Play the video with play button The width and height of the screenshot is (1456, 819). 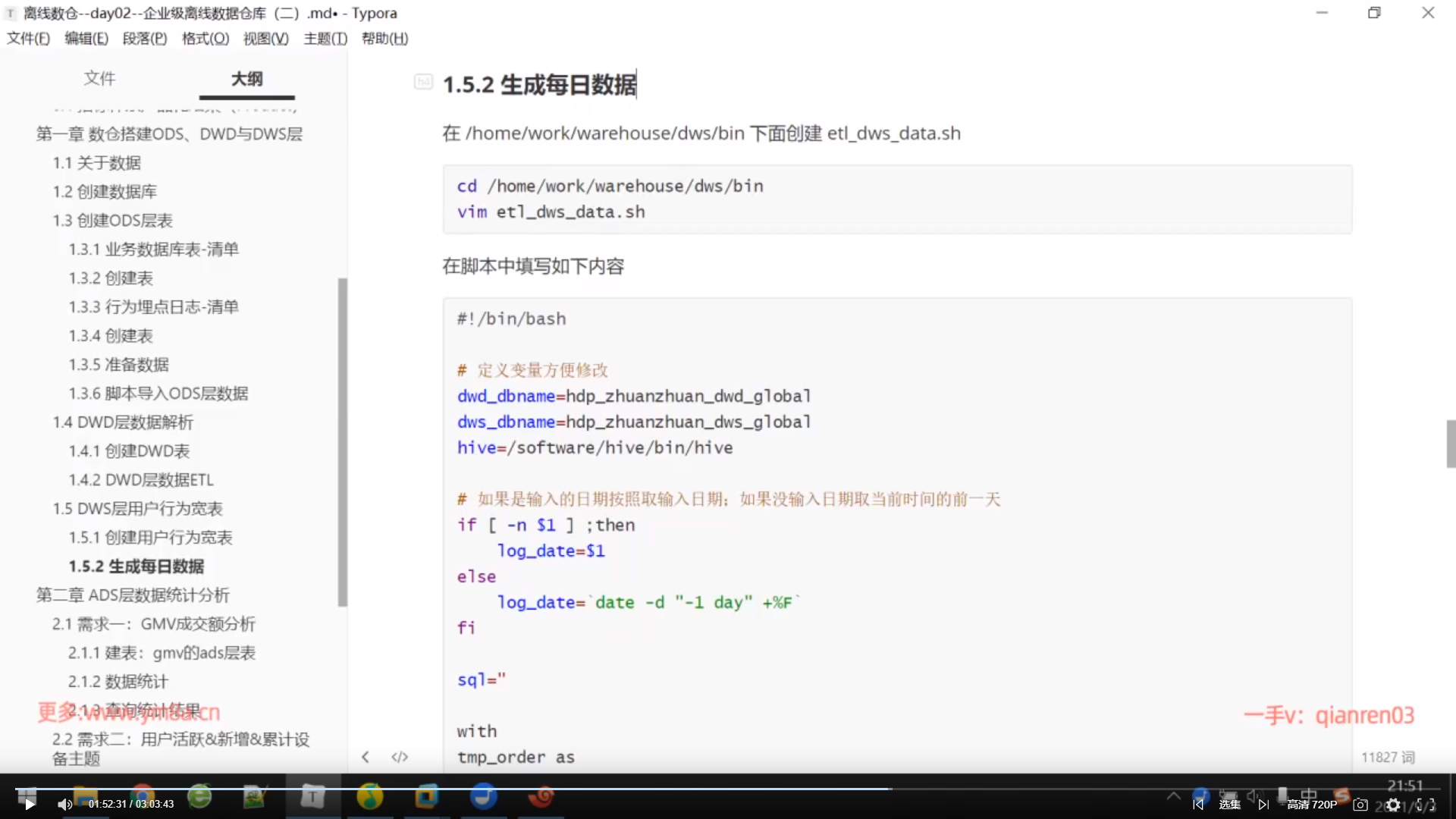(29, 805)
